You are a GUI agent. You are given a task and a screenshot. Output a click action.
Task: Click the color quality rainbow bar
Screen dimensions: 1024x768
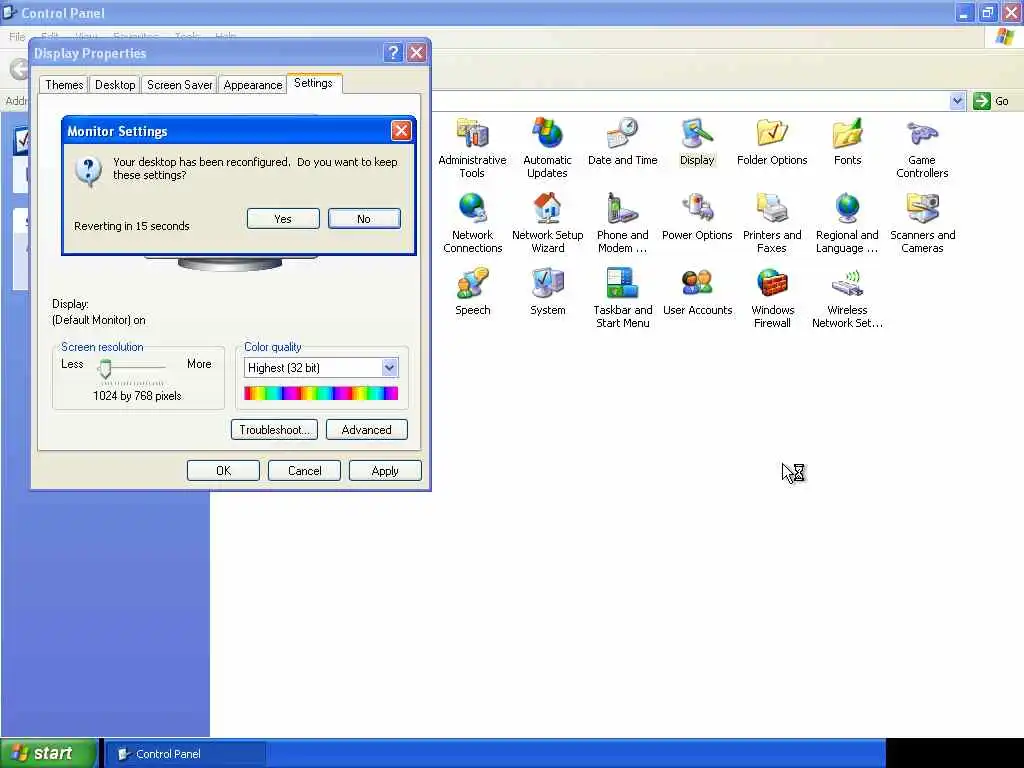pyautogui.click(x=321, y=393)
